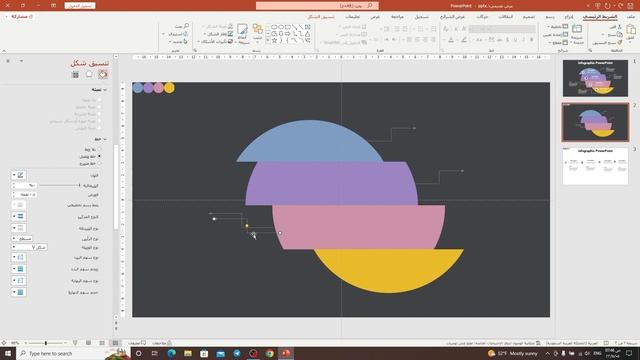
Task: Collapse the Fill section in the Format Shape pane
Action: click(105, 89)
